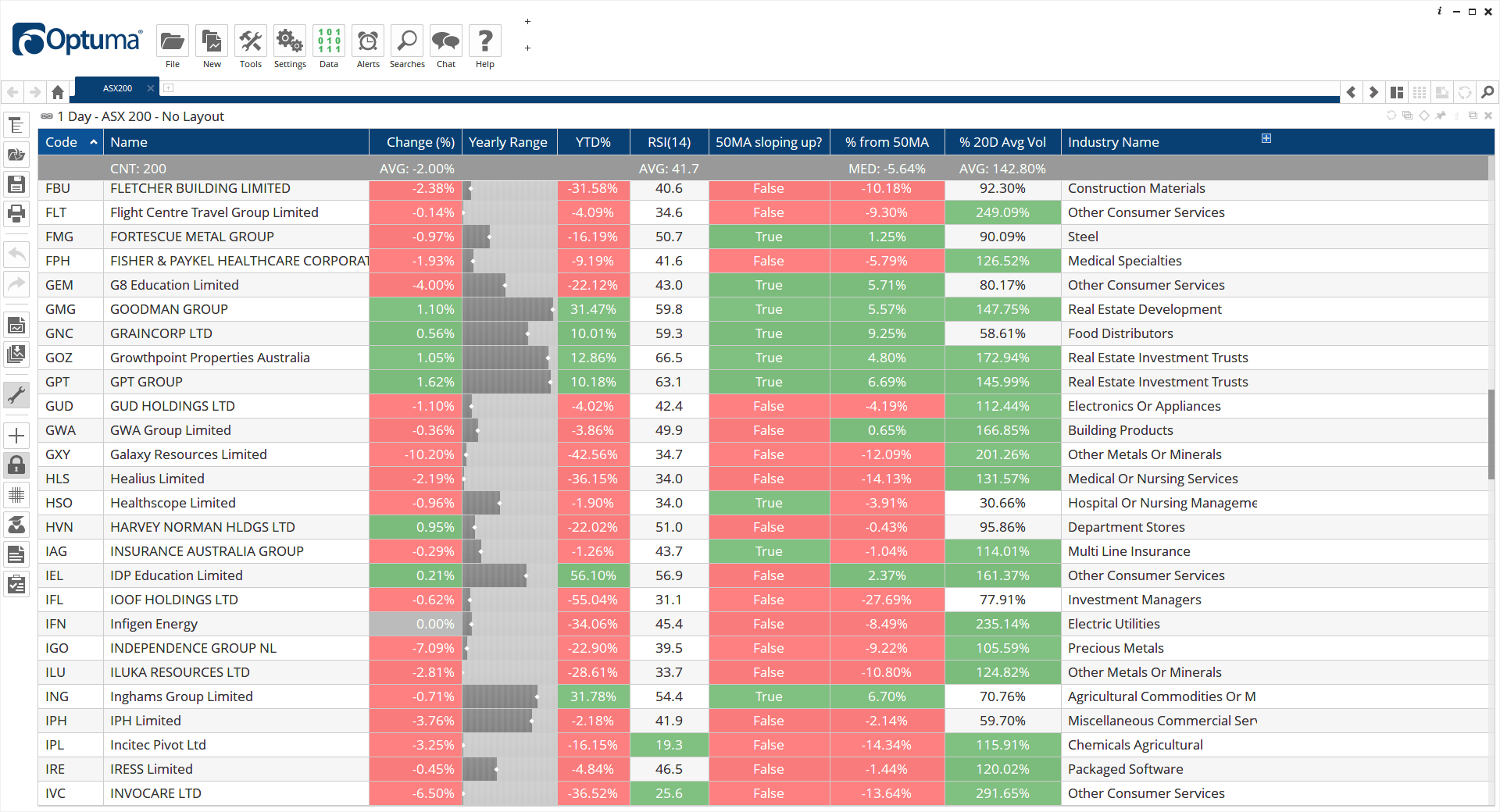Click Incitec Pivot RSI 19.3 cell
The width and height of the screenshot is (1500, 812).
coord(670,745)
